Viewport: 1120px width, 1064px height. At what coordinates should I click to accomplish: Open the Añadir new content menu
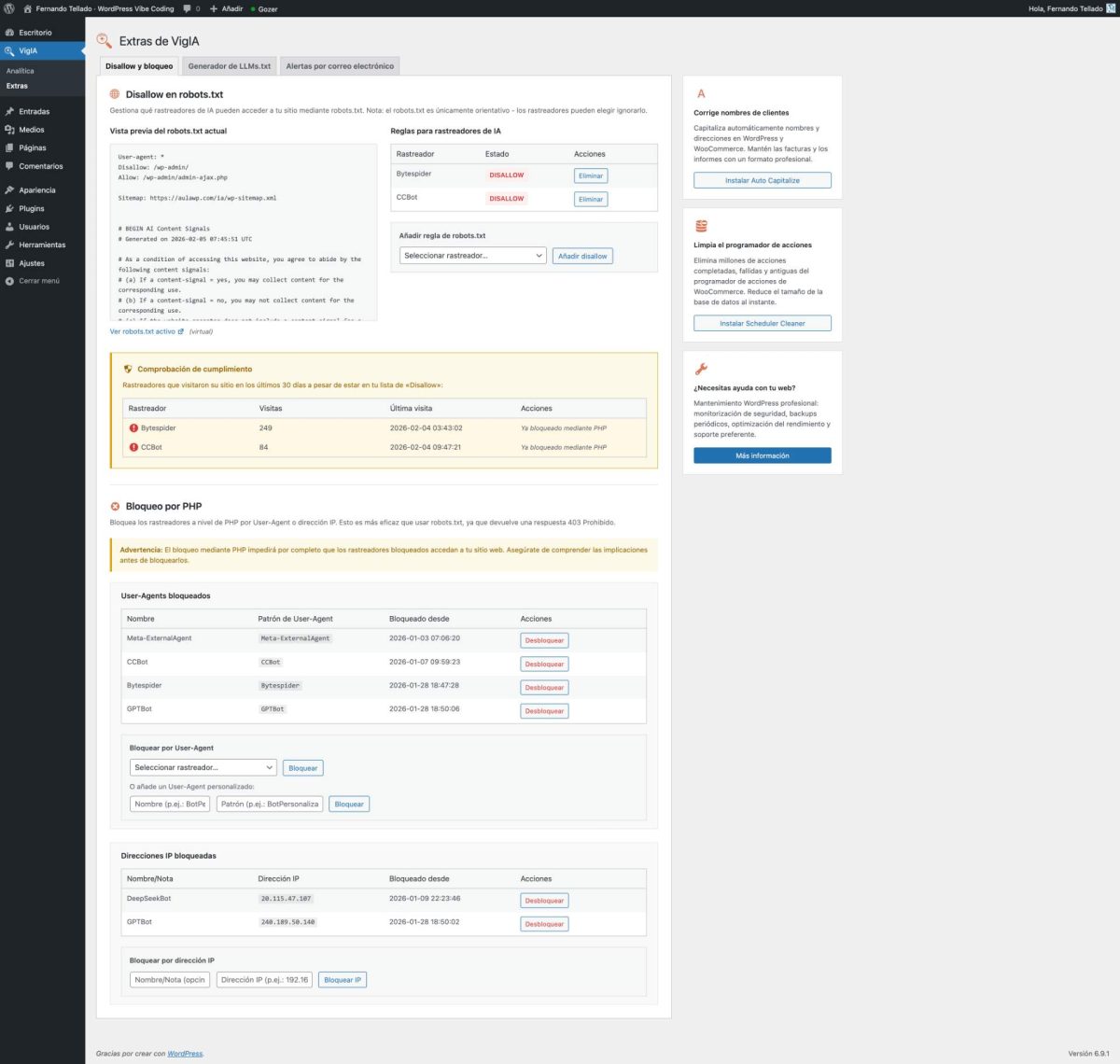tap(227, 8)
